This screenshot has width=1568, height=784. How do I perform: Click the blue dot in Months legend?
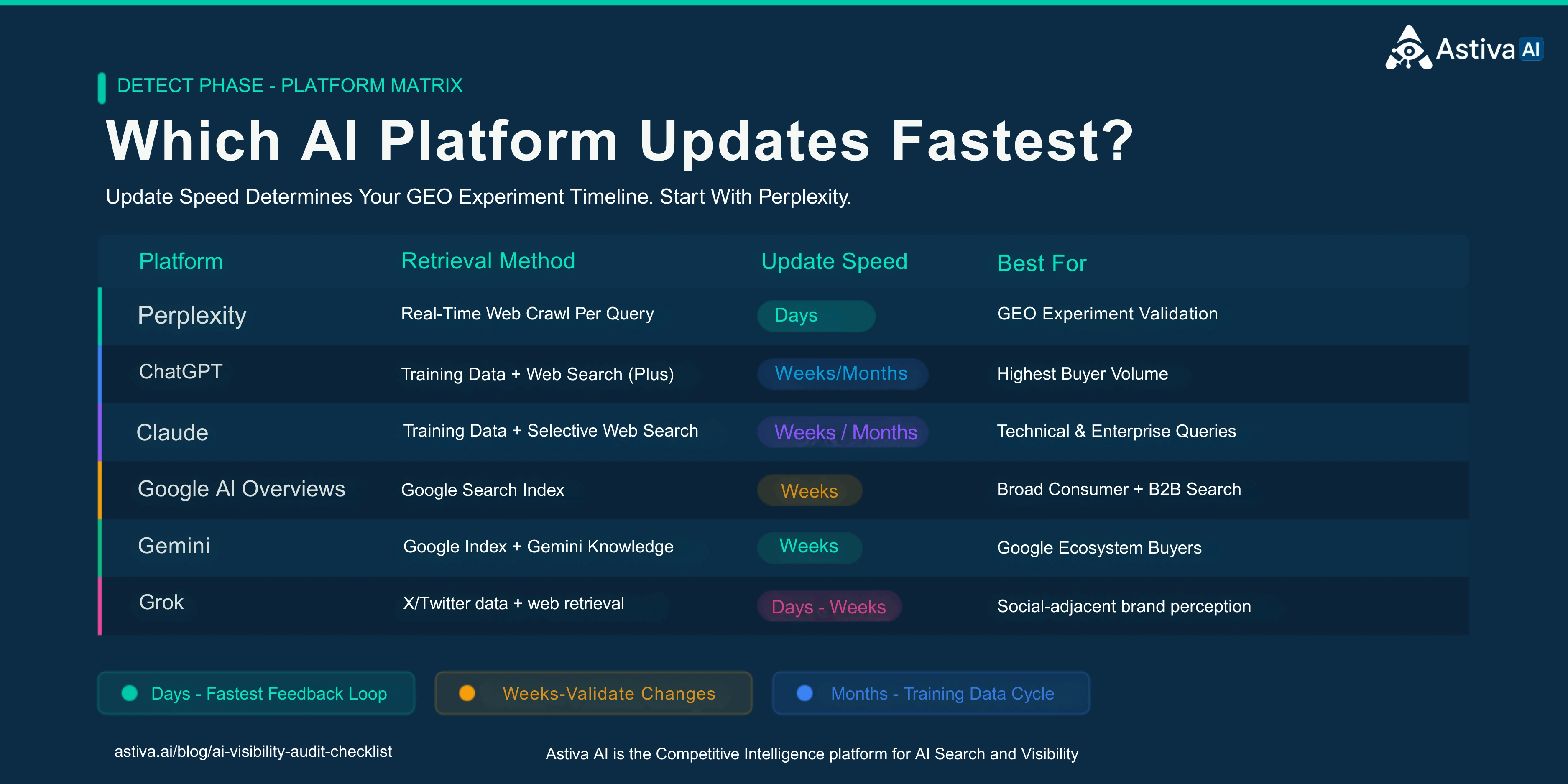[x=804, y=693]
